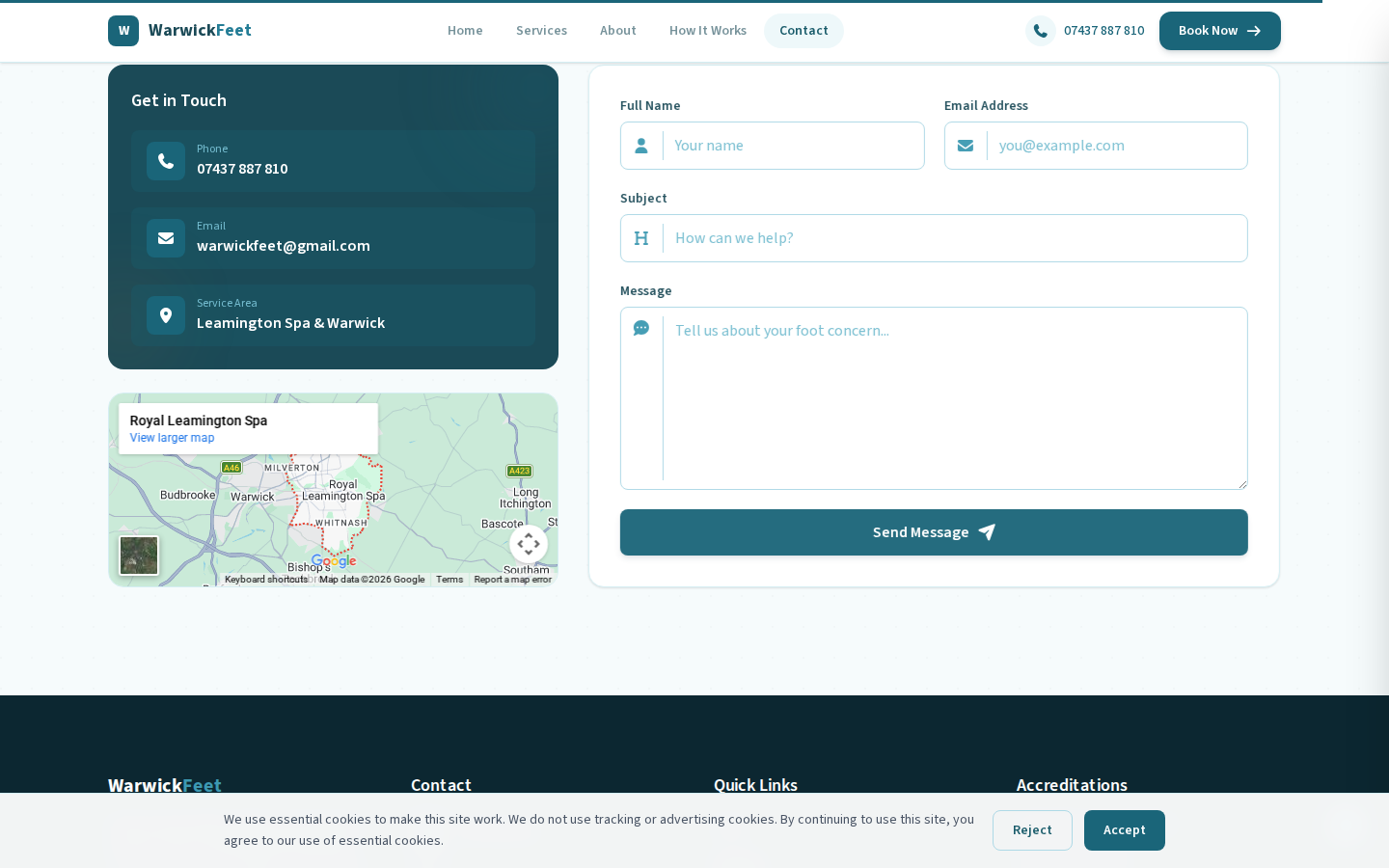
Task: Click the map camera controls button
Action: [528, 544]
